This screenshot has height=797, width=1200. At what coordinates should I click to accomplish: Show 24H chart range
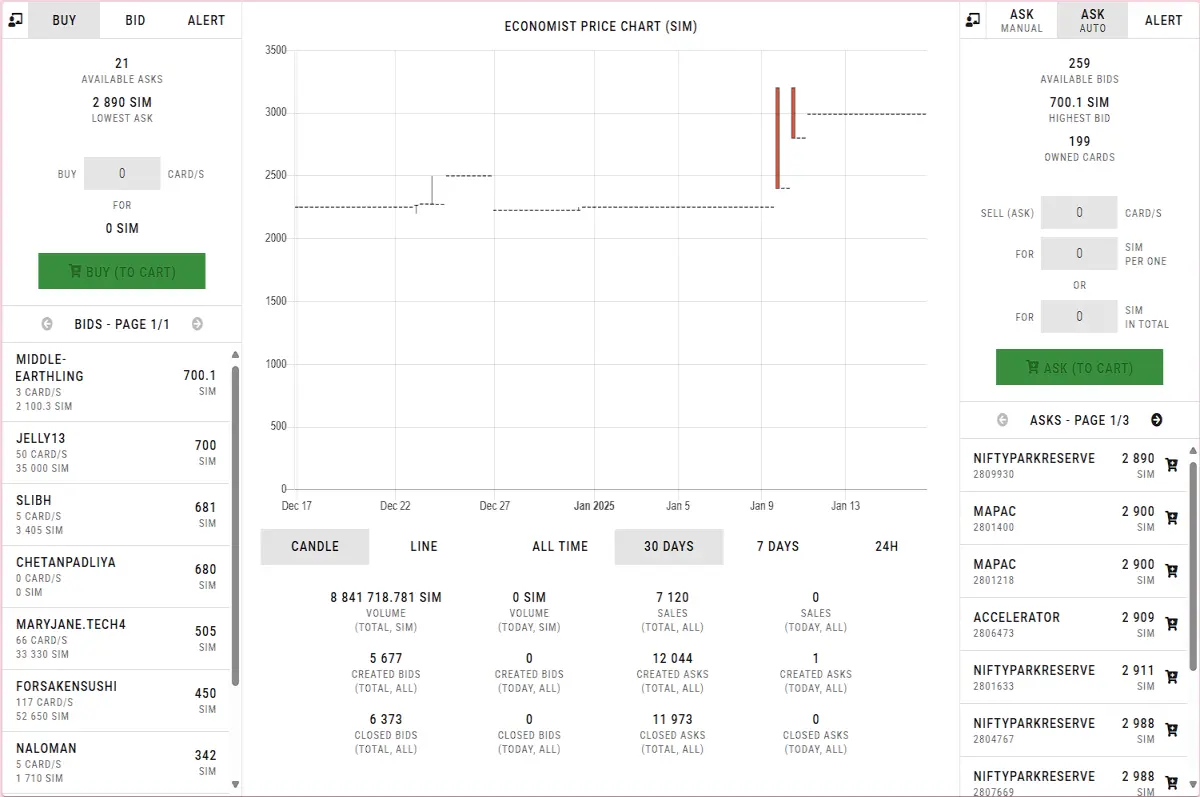click(886, 547)
